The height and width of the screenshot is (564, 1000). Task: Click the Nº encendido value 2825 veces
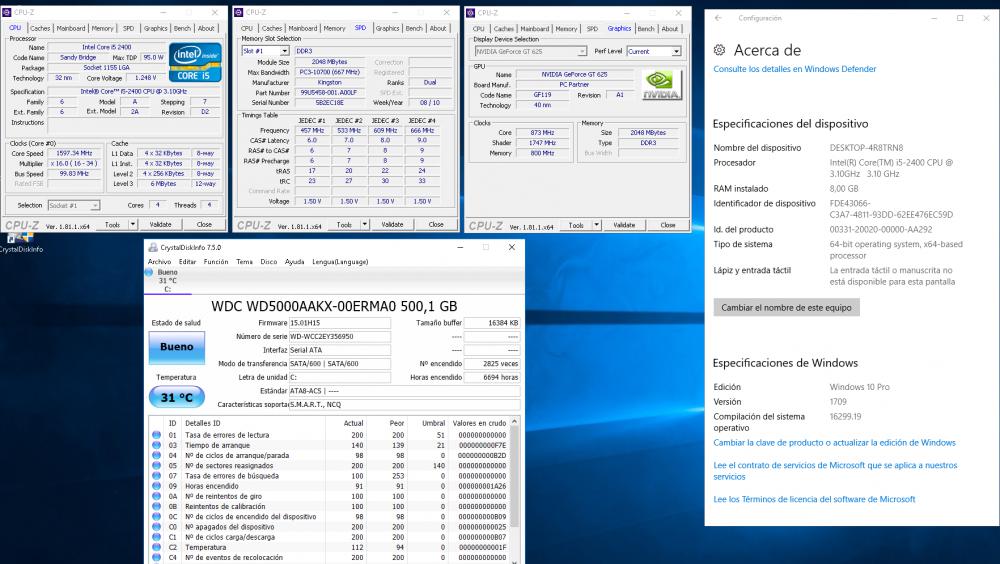coord(491,364)
